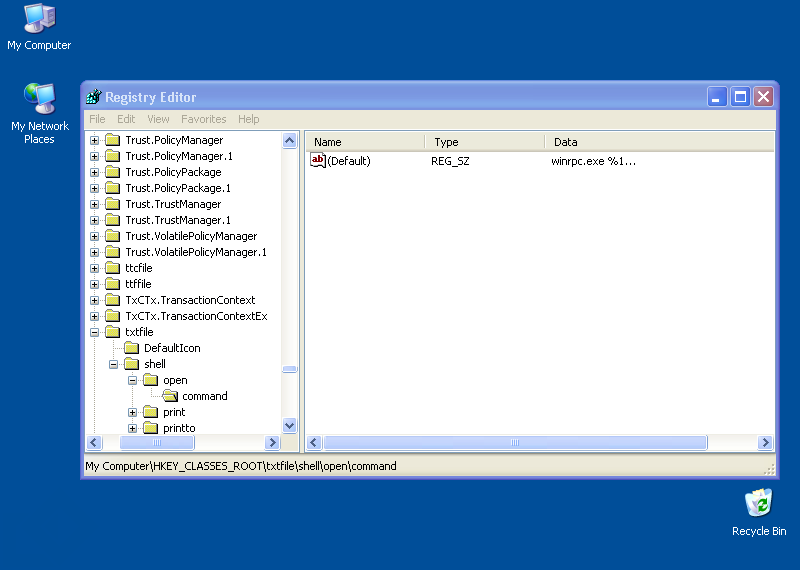Image resolution: width=800 pixels, height=570 pixels.
Task: Open the View menu
Action: click(x=158, y=119)
